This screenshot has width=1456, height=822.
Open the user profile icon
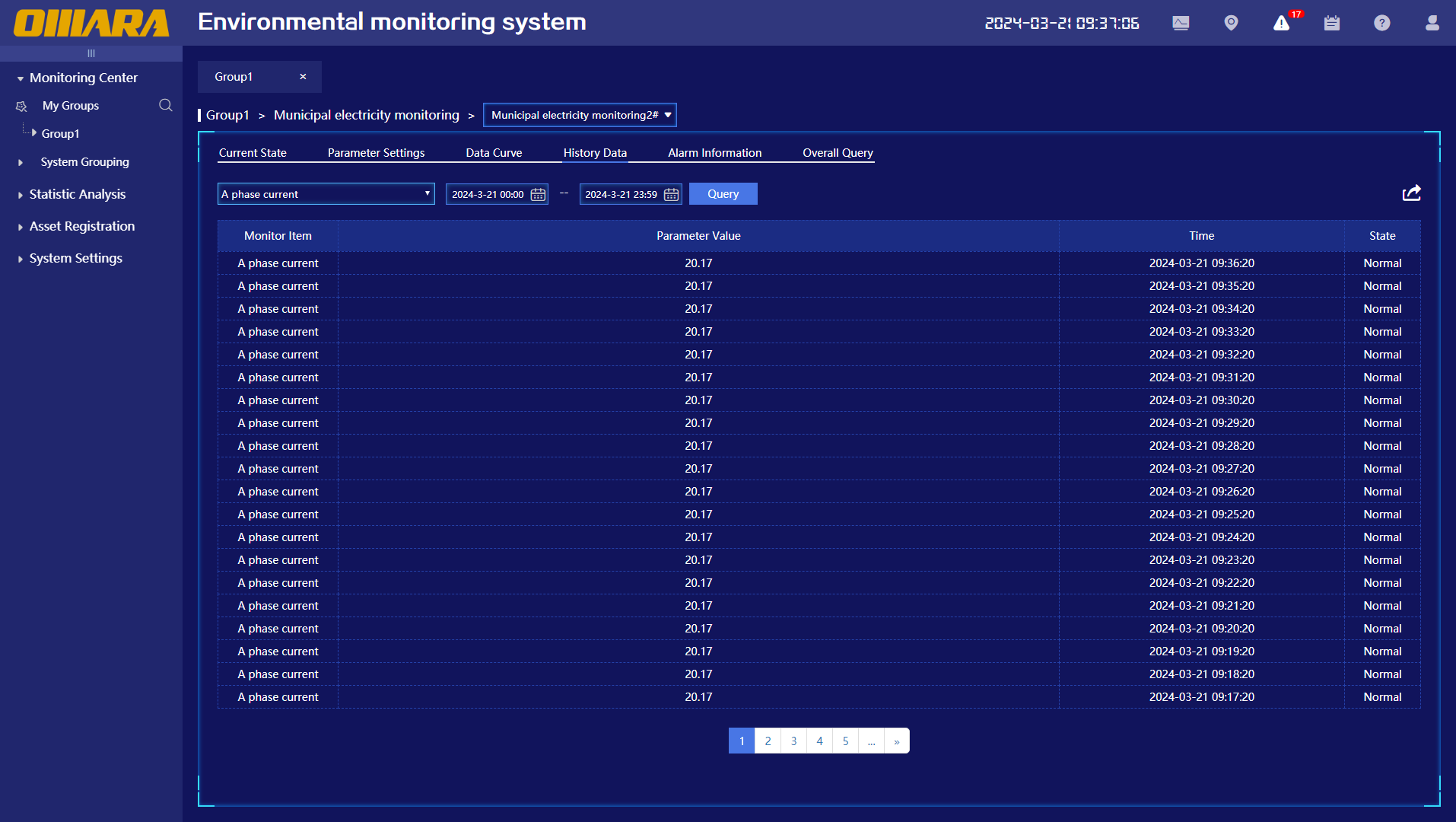click(x=1432, y=23)
